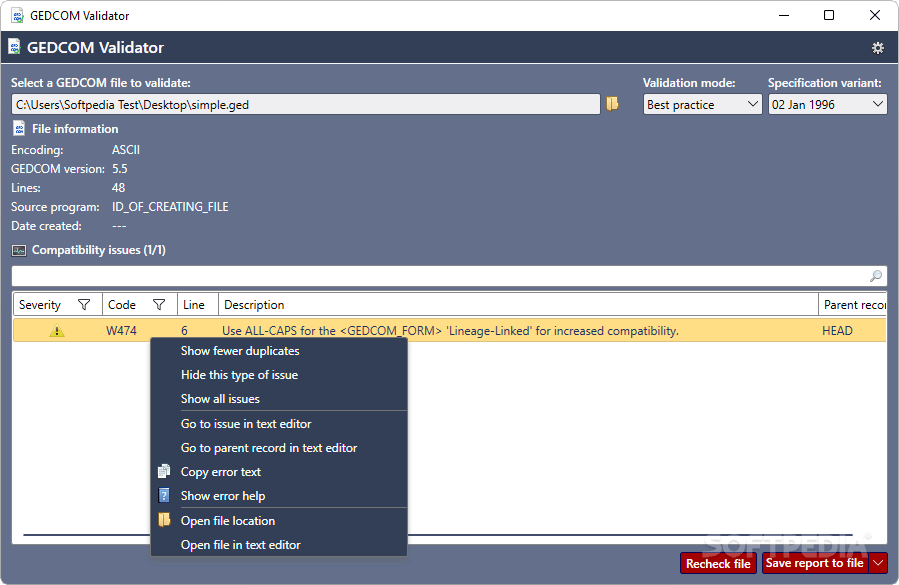Minimize the GEDCOM Validator window
The width and height of the screenshot is (899, 585).
784,15
